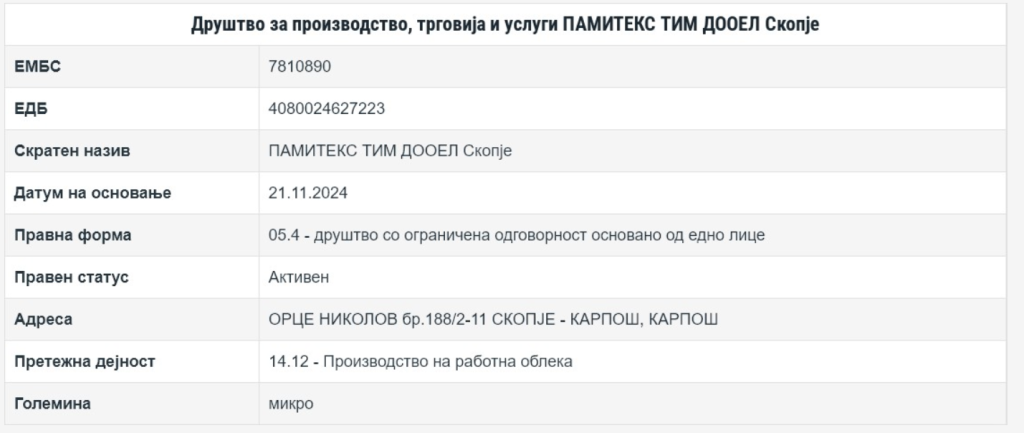Click the Претежна дејност label
The height and width of the screenshot is (433, 1024).
point(85,361)
